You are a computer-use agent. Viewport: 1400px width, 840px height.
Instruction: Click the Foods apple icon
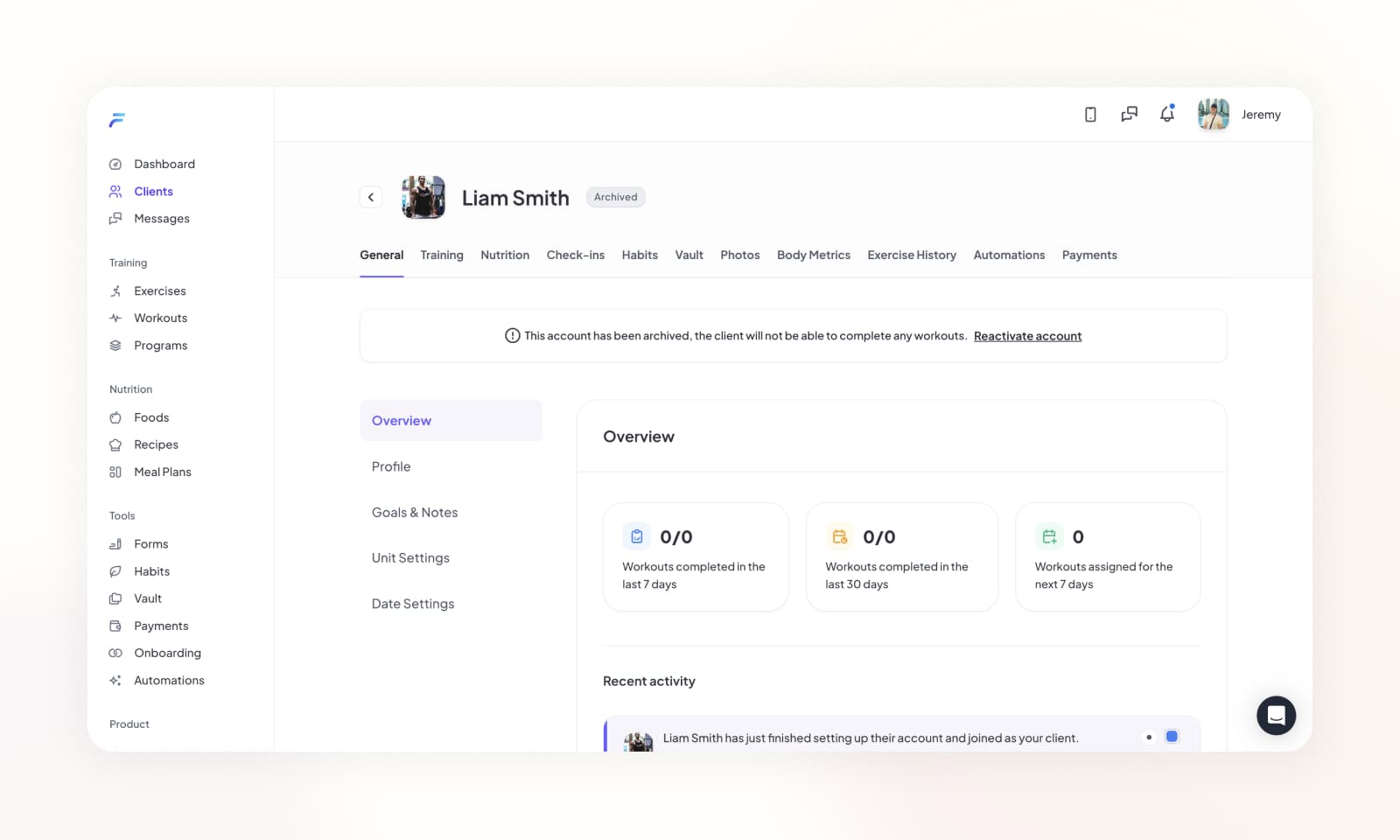[115, 418]
